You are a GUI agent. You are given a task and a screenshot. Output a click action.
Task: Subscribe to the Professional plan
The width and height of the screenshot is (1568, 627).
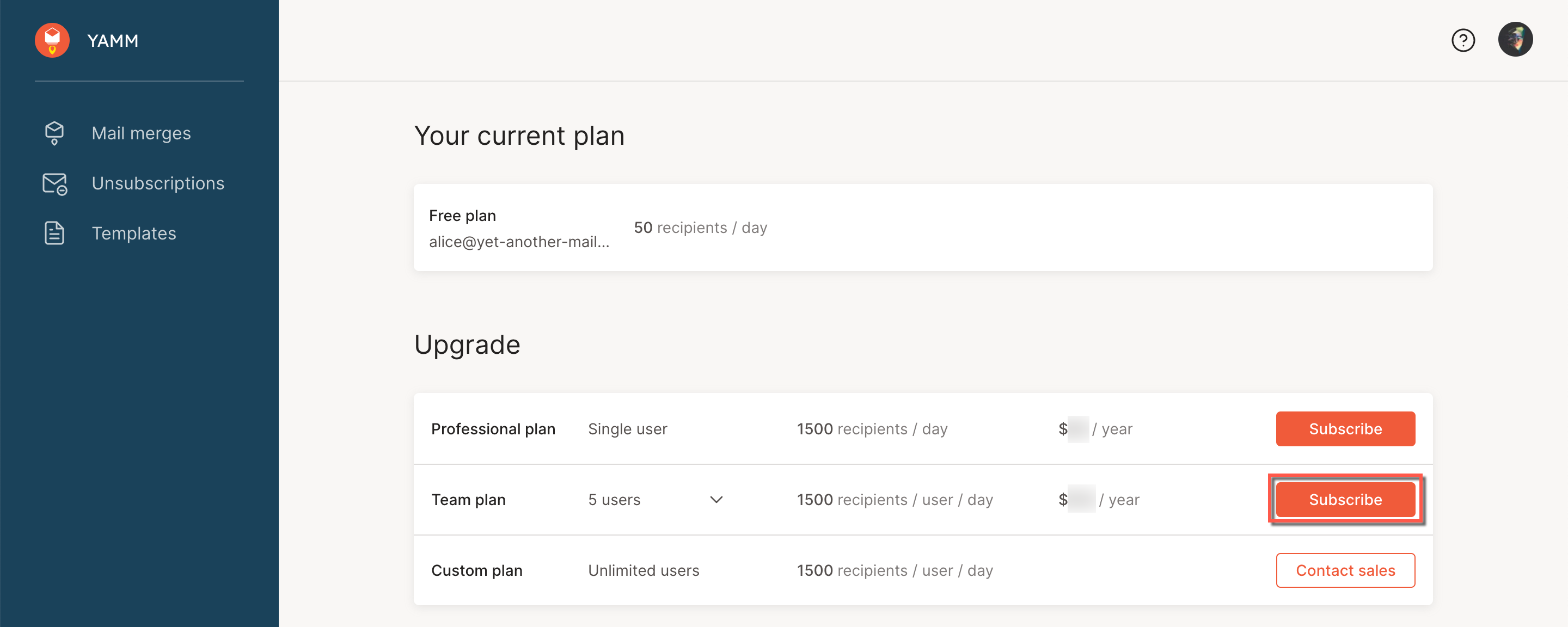pyautogui.click(x=1345, y=428)
